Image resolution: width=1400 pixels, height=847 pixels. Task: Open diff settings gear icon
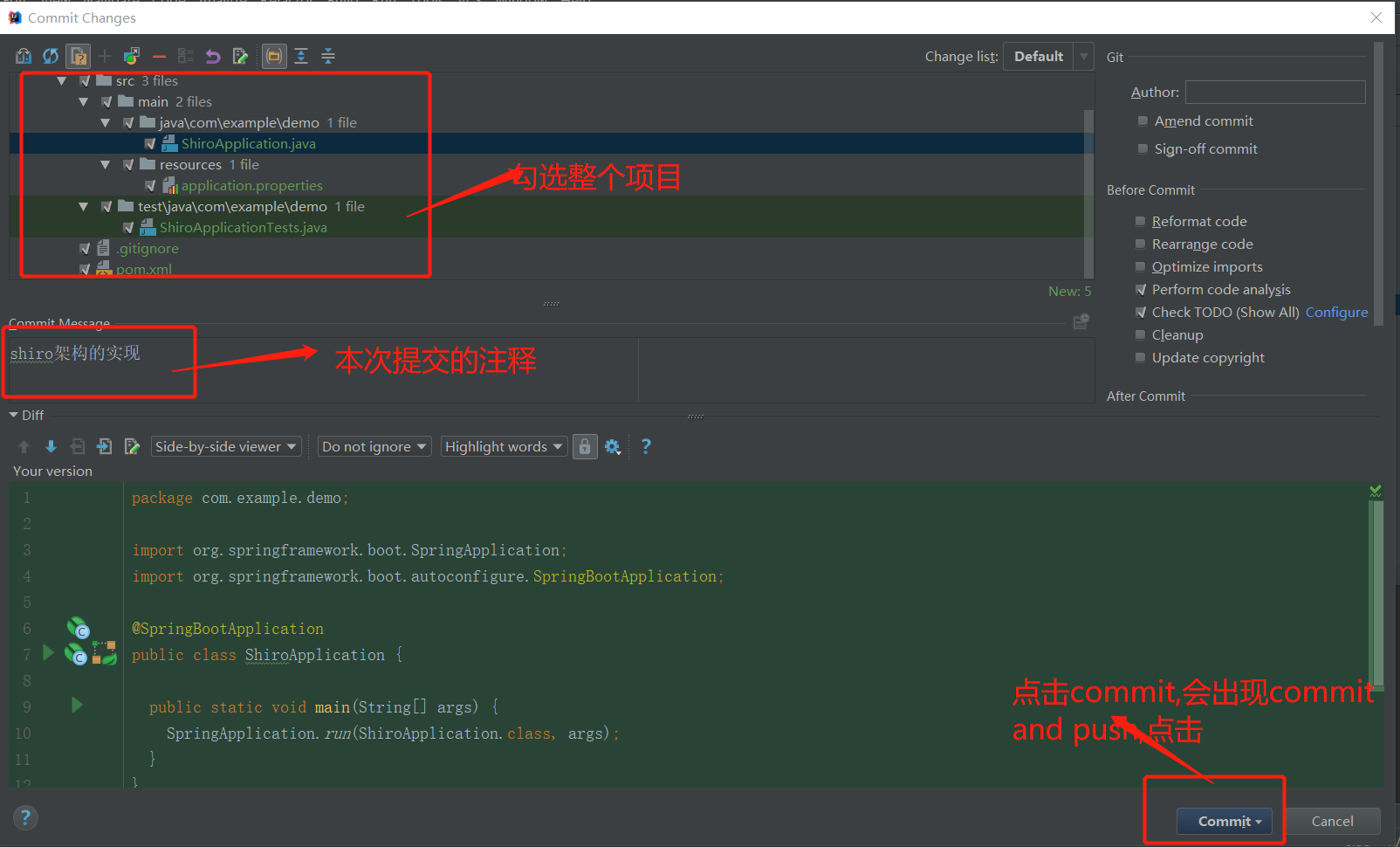613,447
